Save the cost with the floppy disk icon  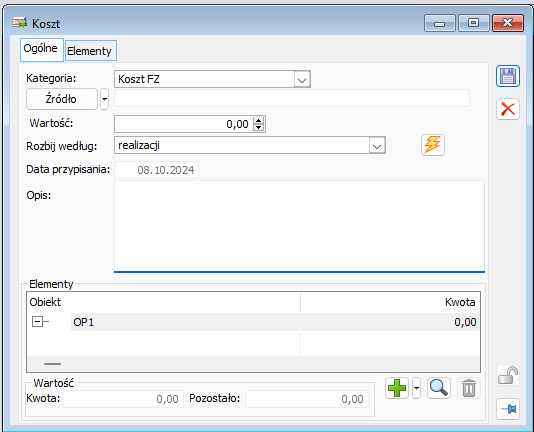pos(507,76)
